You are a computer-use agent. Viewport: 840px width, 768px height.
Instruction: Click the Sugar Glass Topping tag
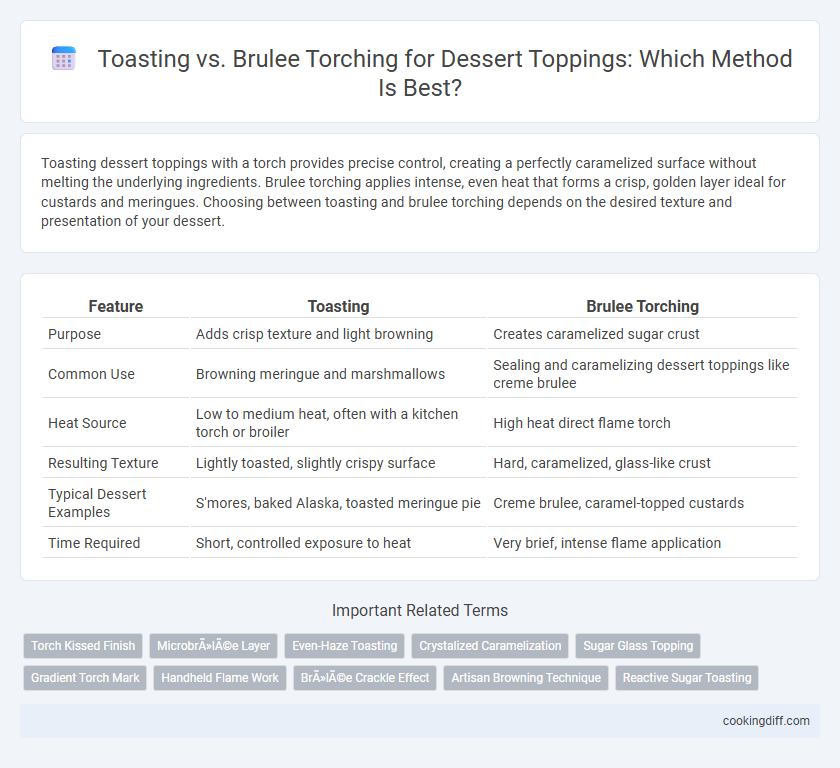[x=638, y=646]
